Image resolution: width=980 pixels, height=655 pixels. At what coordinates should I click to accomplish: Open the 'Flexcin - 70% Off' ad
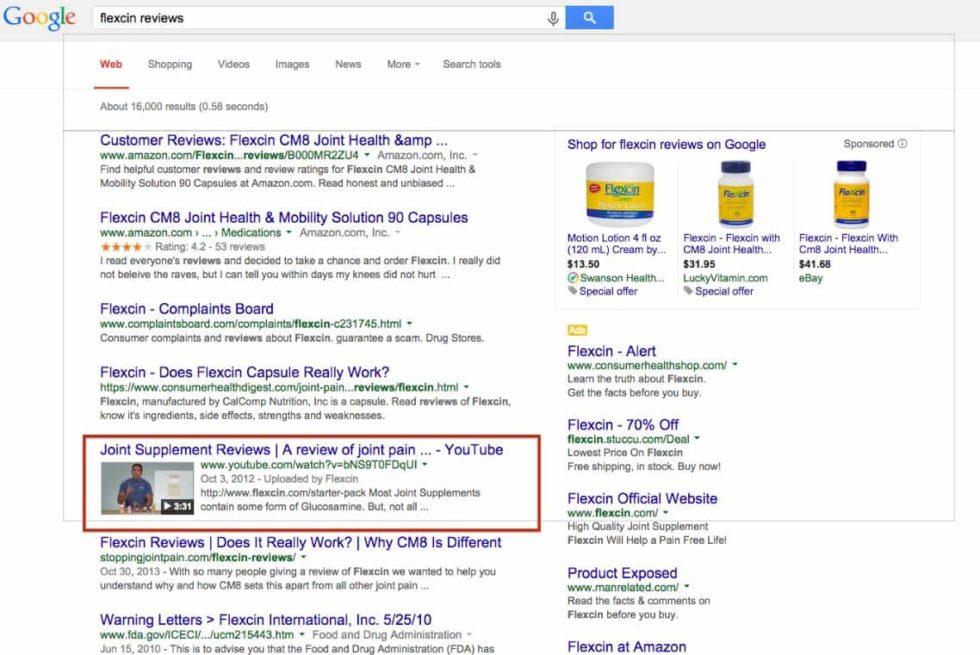[x=623, y=425]
